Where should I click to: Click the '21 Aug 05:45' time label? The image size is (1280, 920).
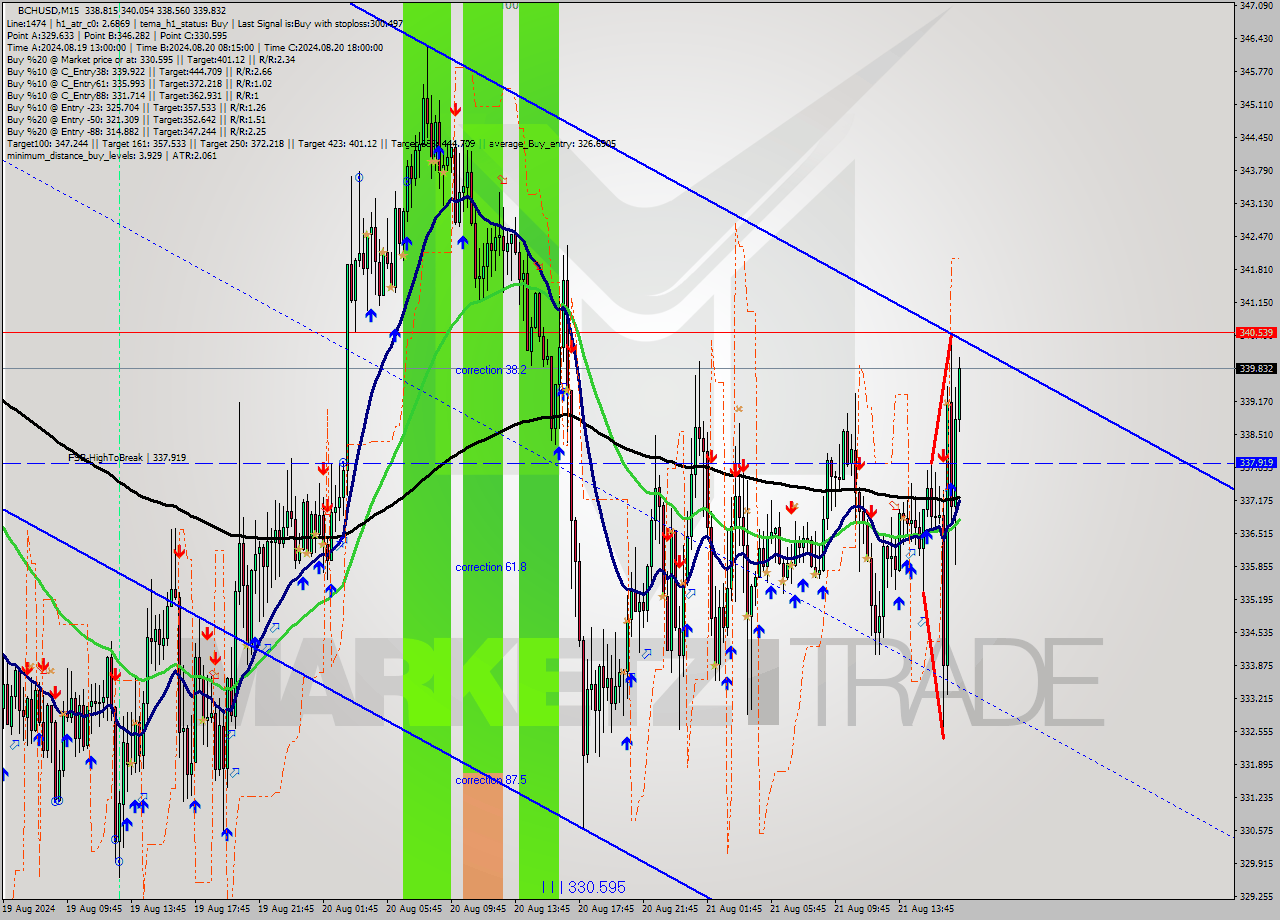point(798,909)
